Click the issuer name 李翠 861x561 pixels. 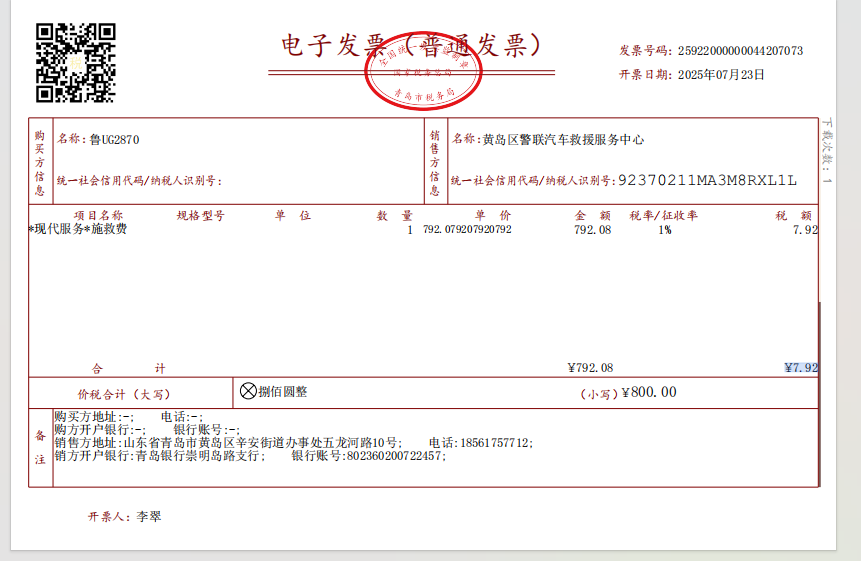[148, 517]
